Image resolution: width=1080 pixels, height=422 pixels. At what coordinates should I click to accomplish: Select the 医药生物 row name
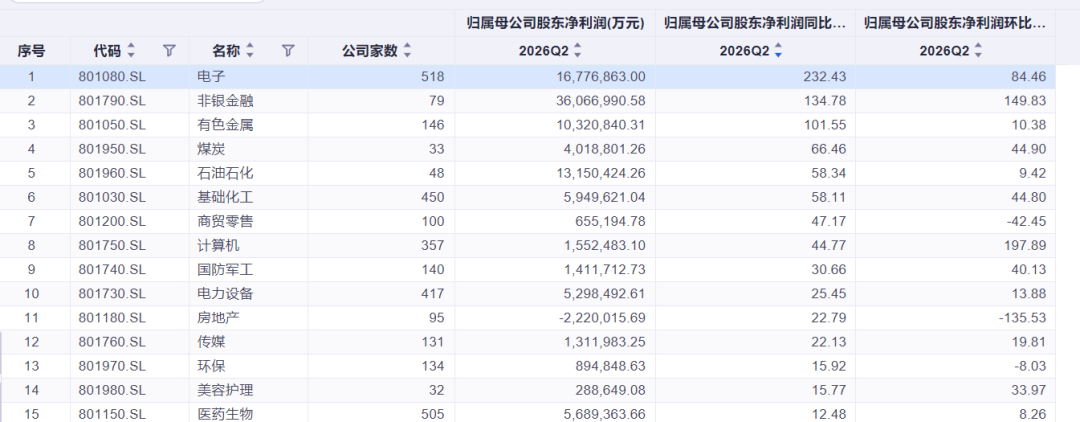225,414
